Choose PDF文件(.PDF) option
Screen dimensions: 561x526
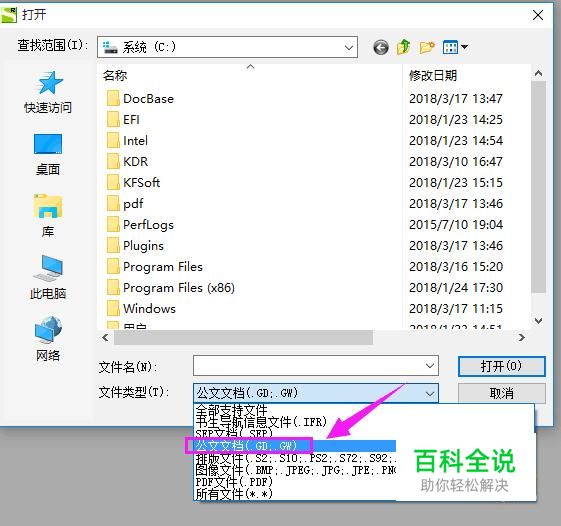(x=234, y=482)
